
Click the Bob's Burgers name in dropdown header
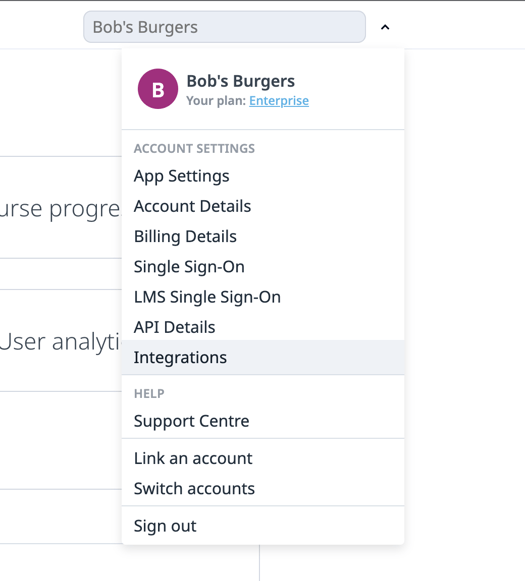pyautogui.click(x=241, y=81)
